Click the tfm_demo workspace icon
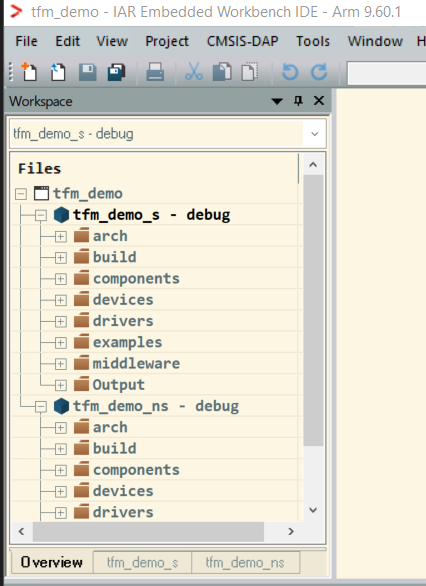 tap(41, 193)
